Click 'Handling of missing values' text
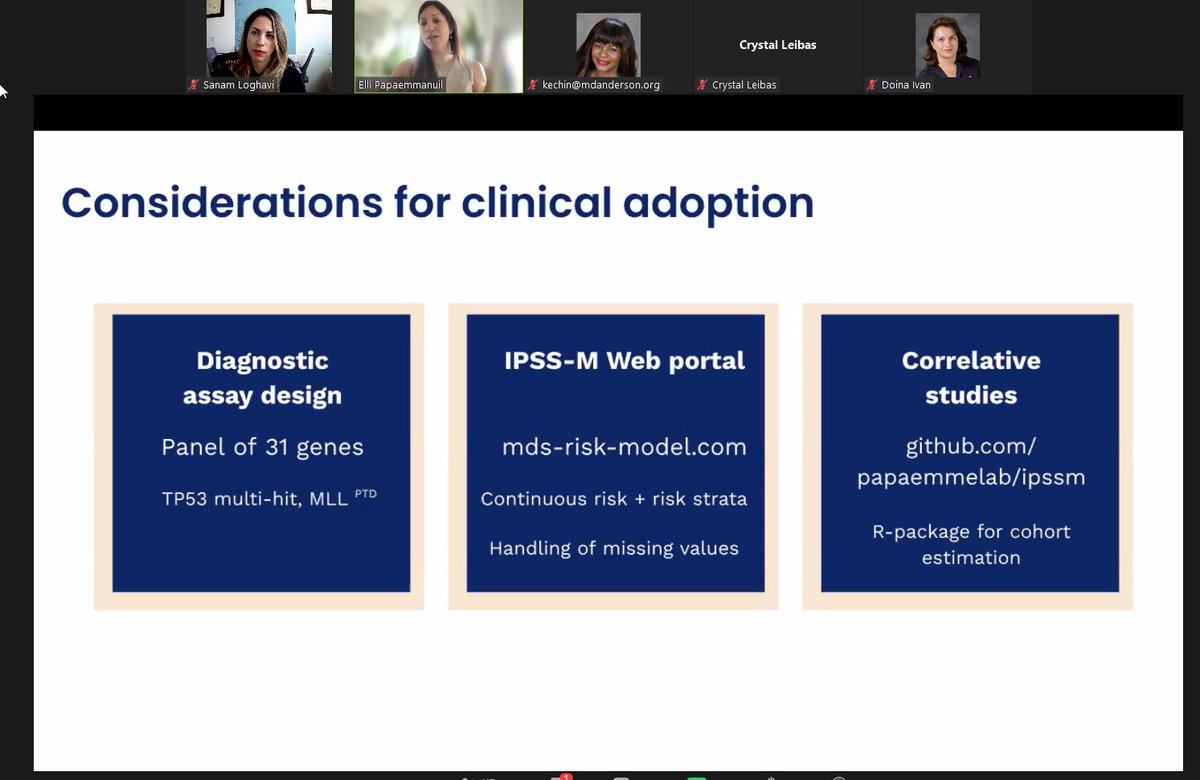This screenshot has width=1200, height=780. 614,548
